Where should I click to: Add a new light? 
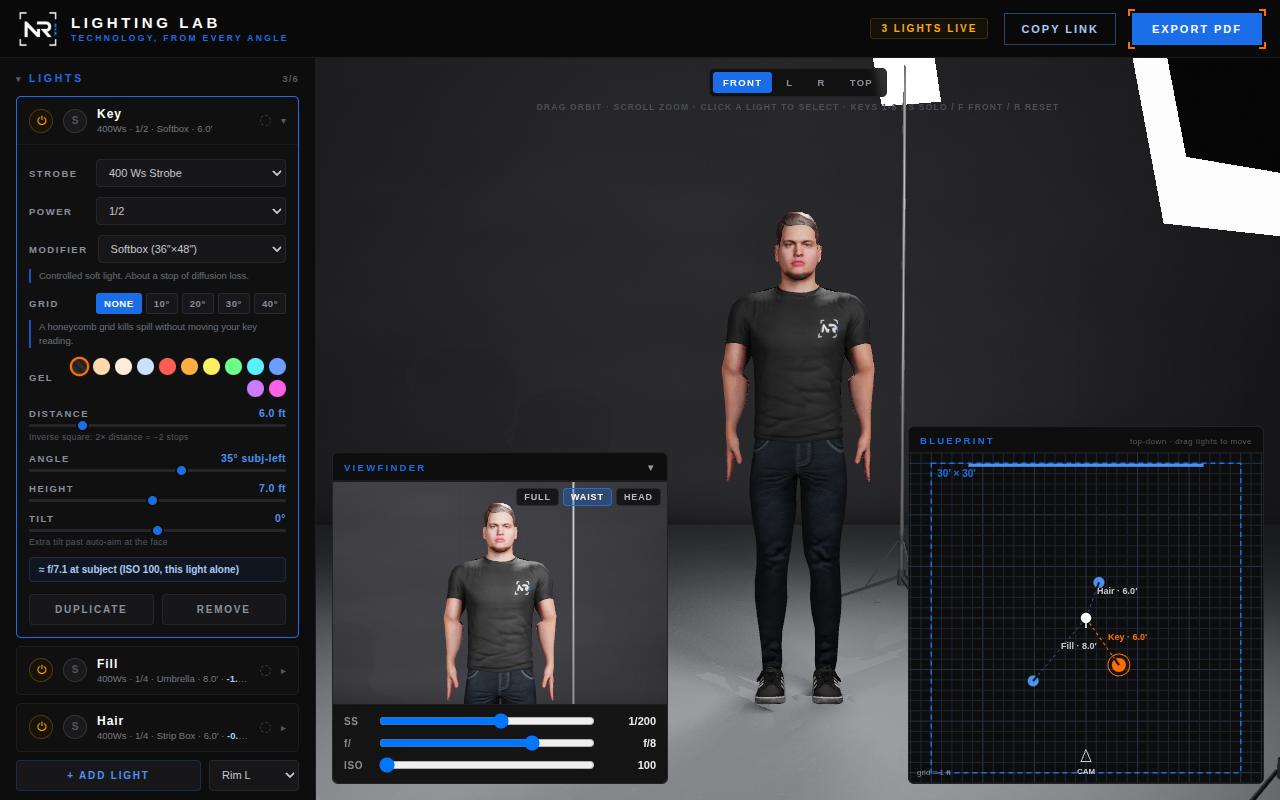(108, 775)
